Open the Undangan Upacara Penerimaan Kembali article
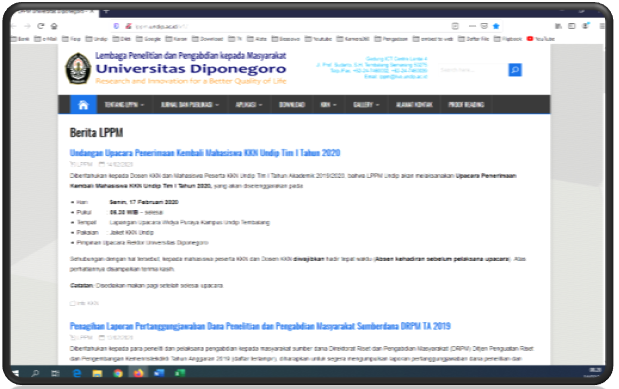Image resolution: width=619 pixels, height=389 pixels. coord(205,153)
